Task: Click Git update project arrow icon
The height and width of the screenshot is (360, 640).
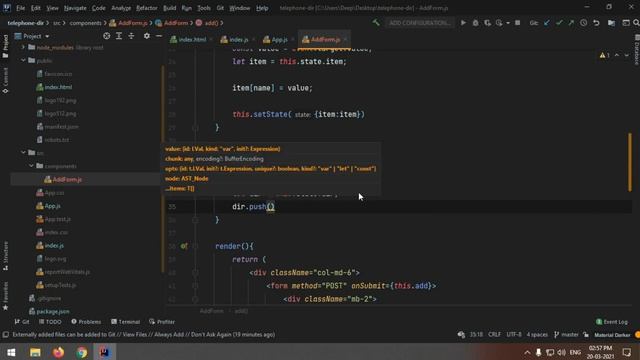Action: tap(547, 23)
